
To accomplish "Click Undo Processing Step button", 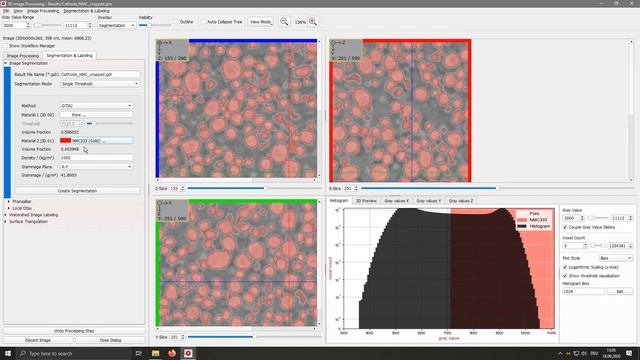I will point(74,331).
